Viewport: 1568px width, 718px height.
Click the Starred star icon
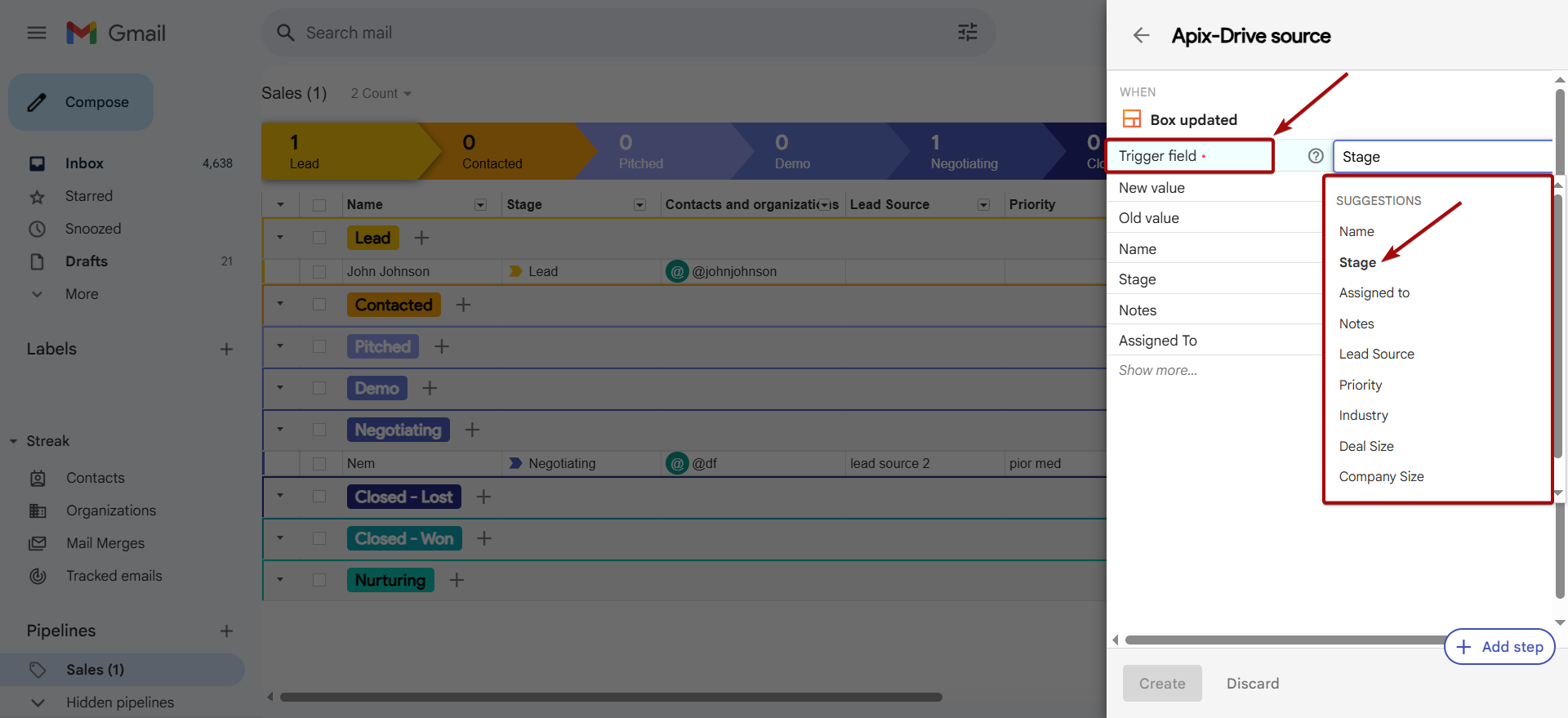tap(37, 196)
